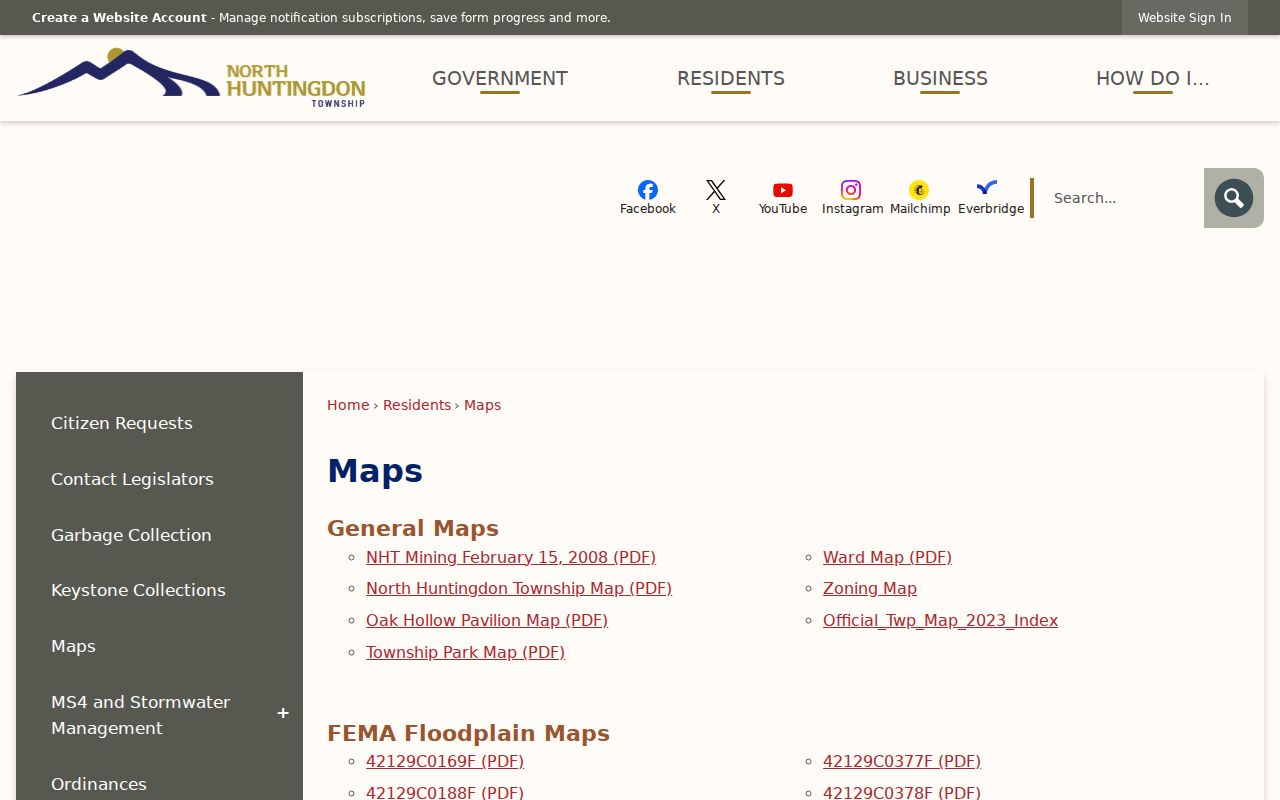Focus the Search input field
This screenshot has width=1280, height=800.
[1121, 198]
